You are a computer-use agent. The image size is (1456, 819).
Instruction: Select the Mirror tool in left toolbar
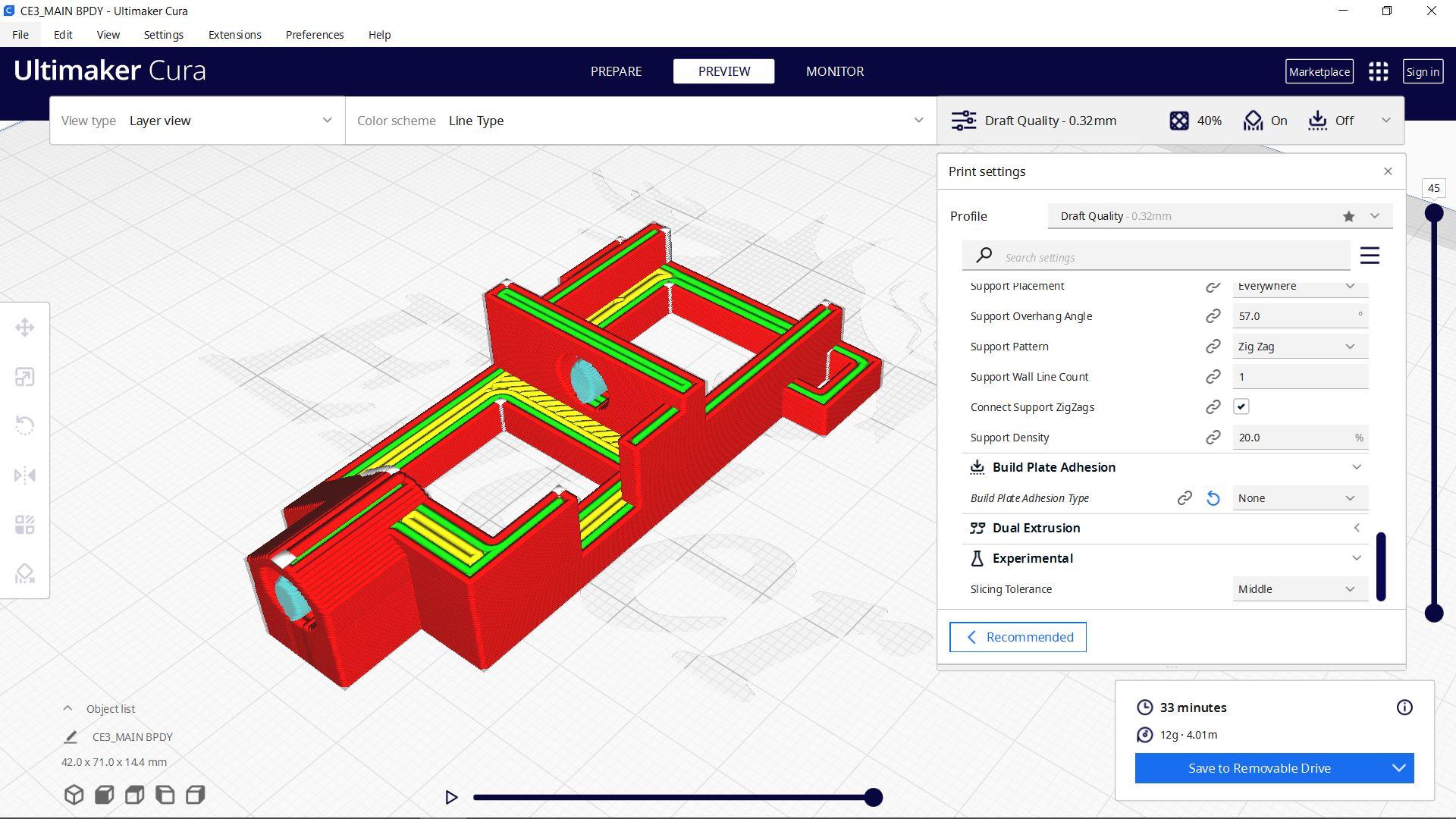(24, 475)
